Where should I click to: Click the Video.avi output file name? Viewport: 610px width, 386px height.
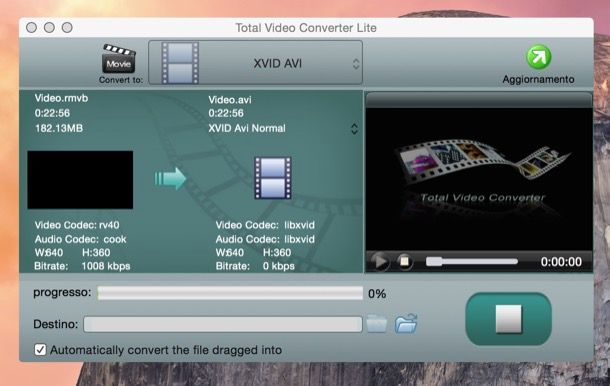coord(230,100)
